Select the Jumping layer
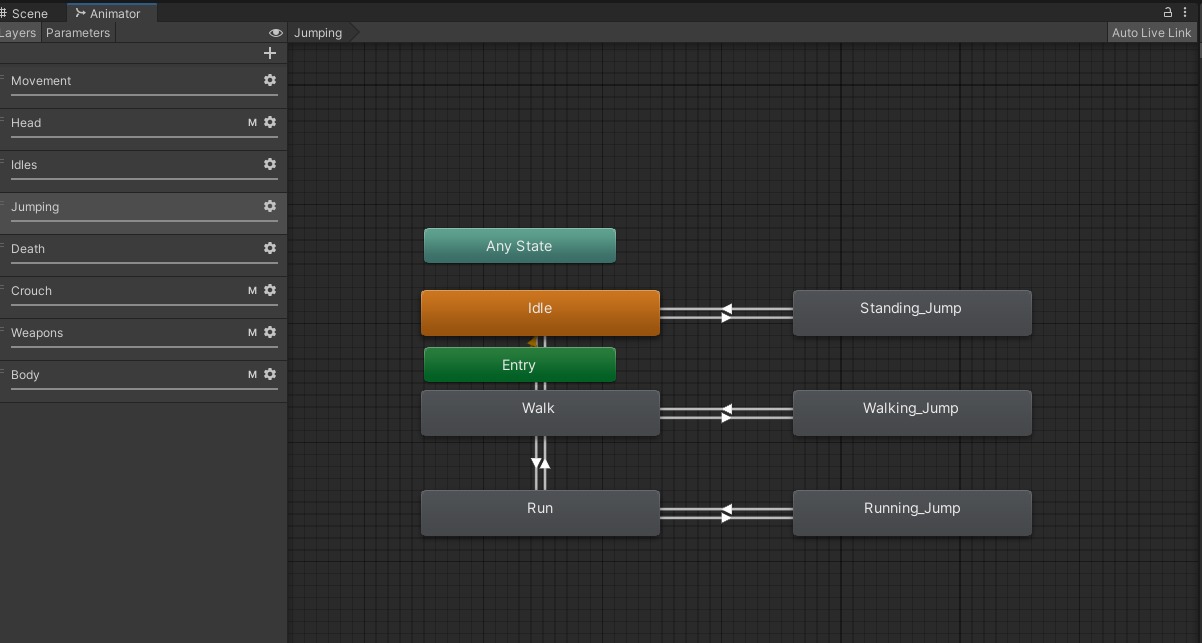The height and width of the screenshot is (643, 1202). [143, 212]
